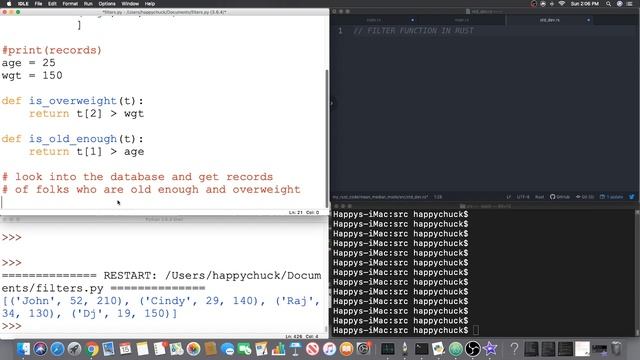The width and height of the screenshot is (640, 360).
Task: Open Notes from the dock
Action: coord(142,349)
